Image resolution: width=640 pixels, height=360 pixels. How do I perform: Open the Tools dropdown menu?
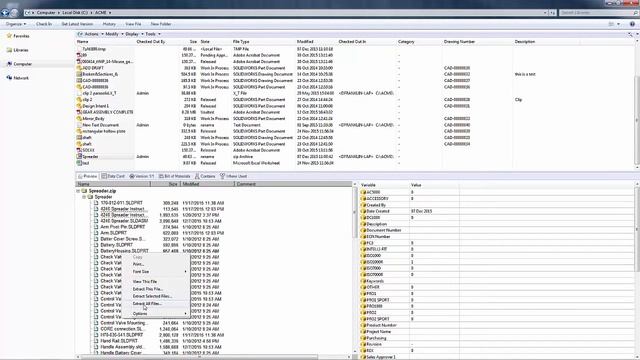[x=153, y=34]
